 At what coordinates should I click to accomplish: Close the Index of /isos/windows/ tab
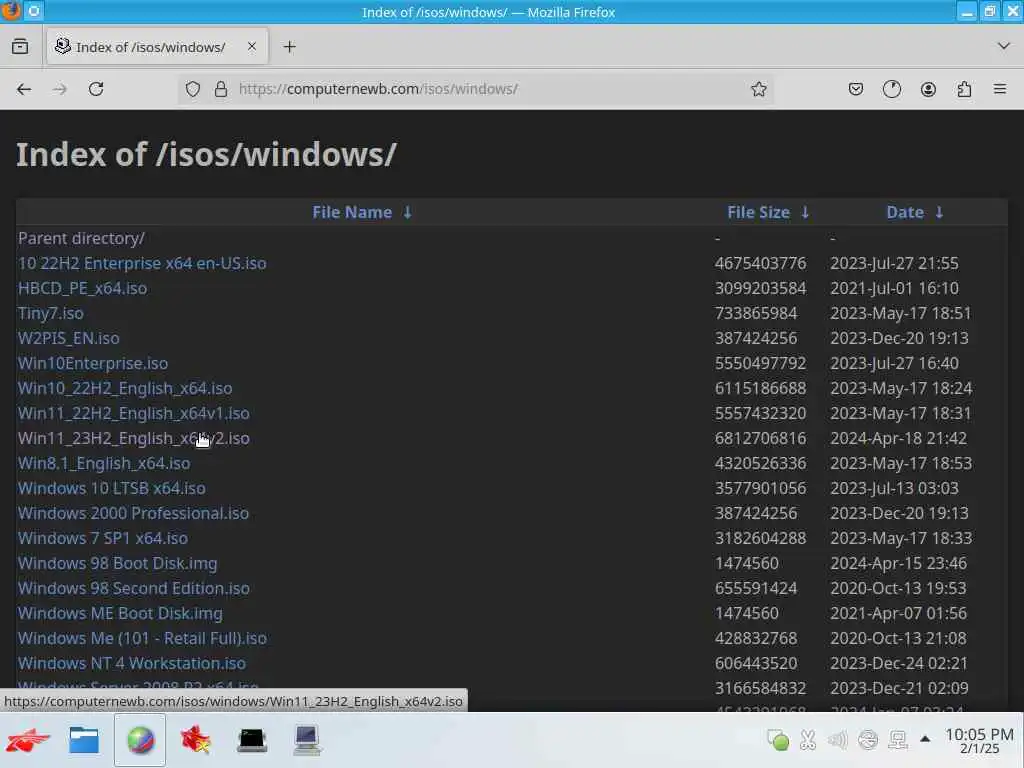point(251,46)
